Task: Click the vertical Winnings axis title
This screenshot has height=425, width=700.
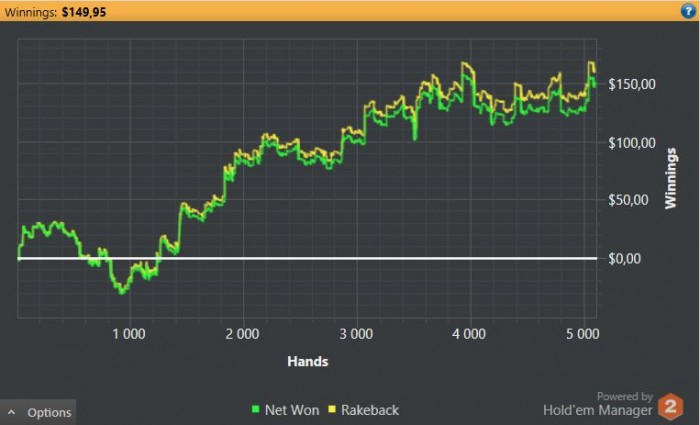Action: coord(671,178)
